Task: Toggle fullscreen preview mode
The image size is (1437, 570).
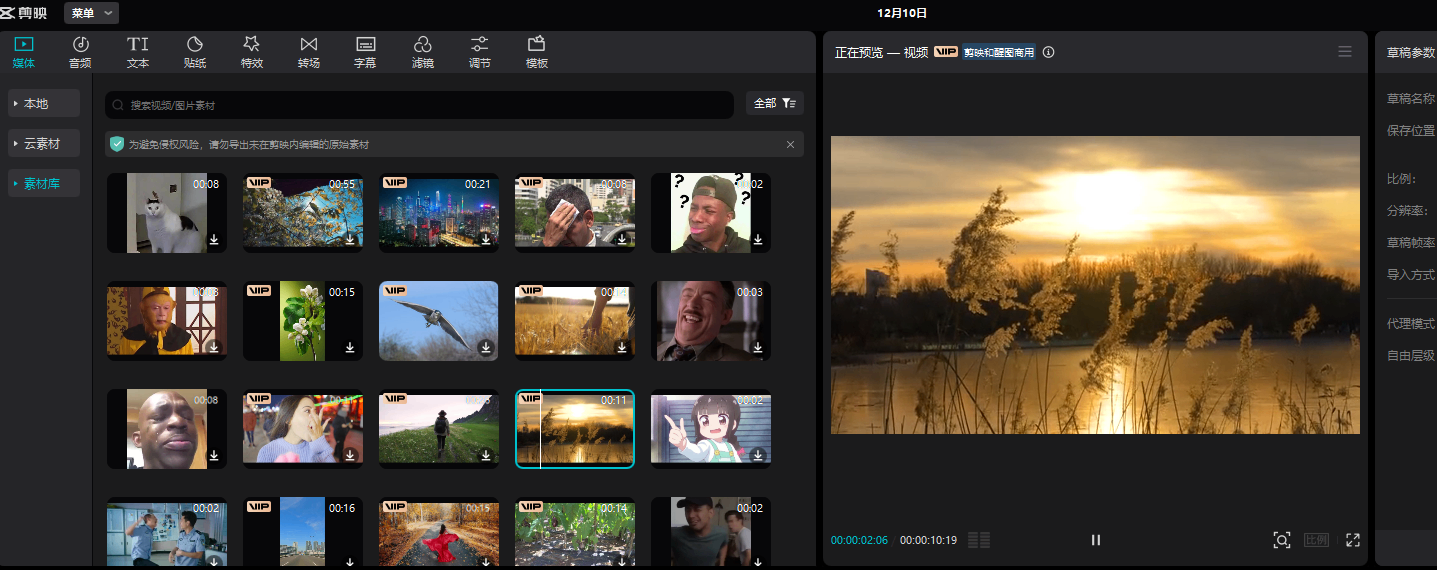Action: (1353, 540)
